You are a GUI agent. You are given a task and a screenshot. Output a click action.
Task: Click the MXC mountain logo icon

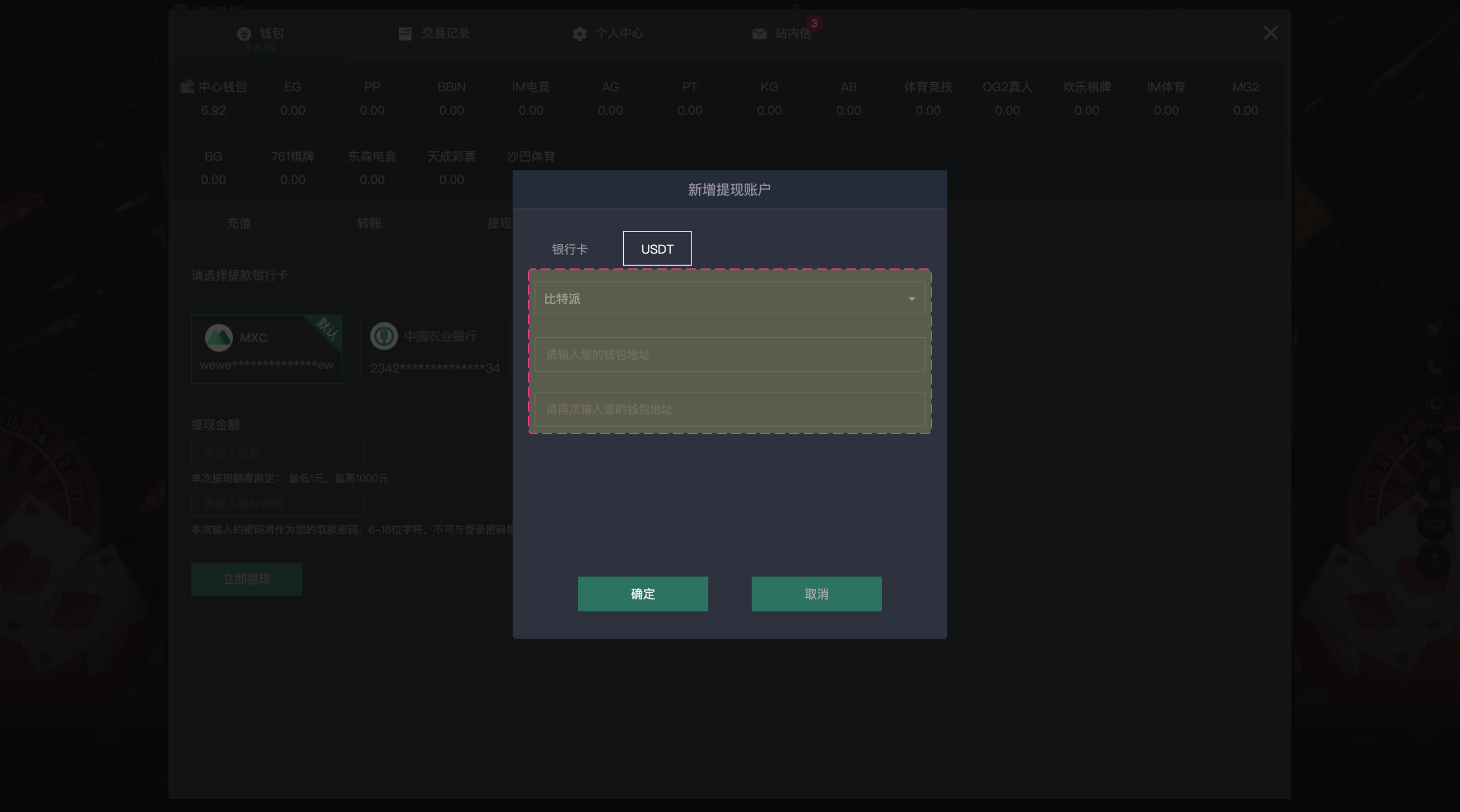[x=218, y=338]
